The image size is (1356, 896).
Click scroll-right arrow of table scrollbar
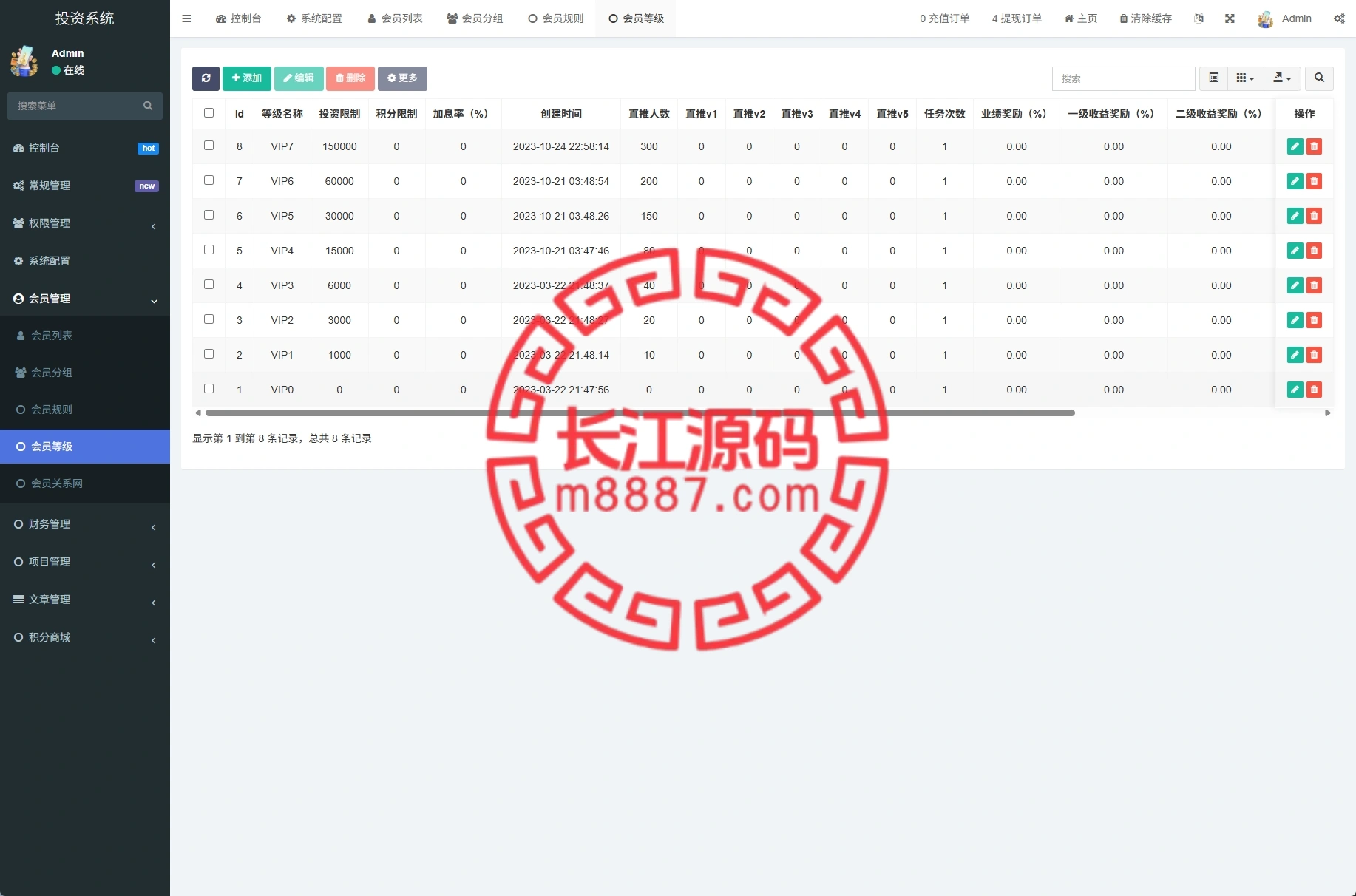(1328, 413)
